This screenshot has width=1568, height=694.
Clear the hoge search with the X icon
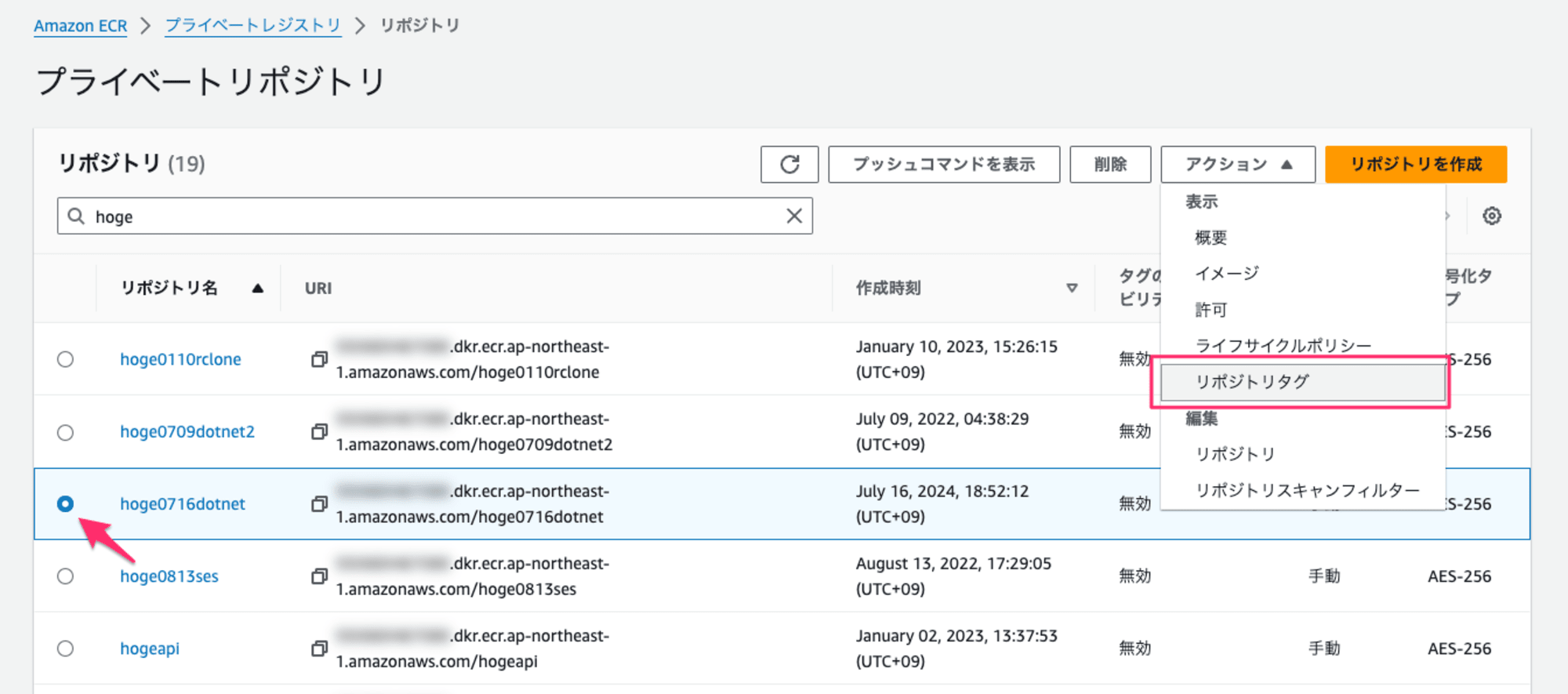click(x=794, y=216)
